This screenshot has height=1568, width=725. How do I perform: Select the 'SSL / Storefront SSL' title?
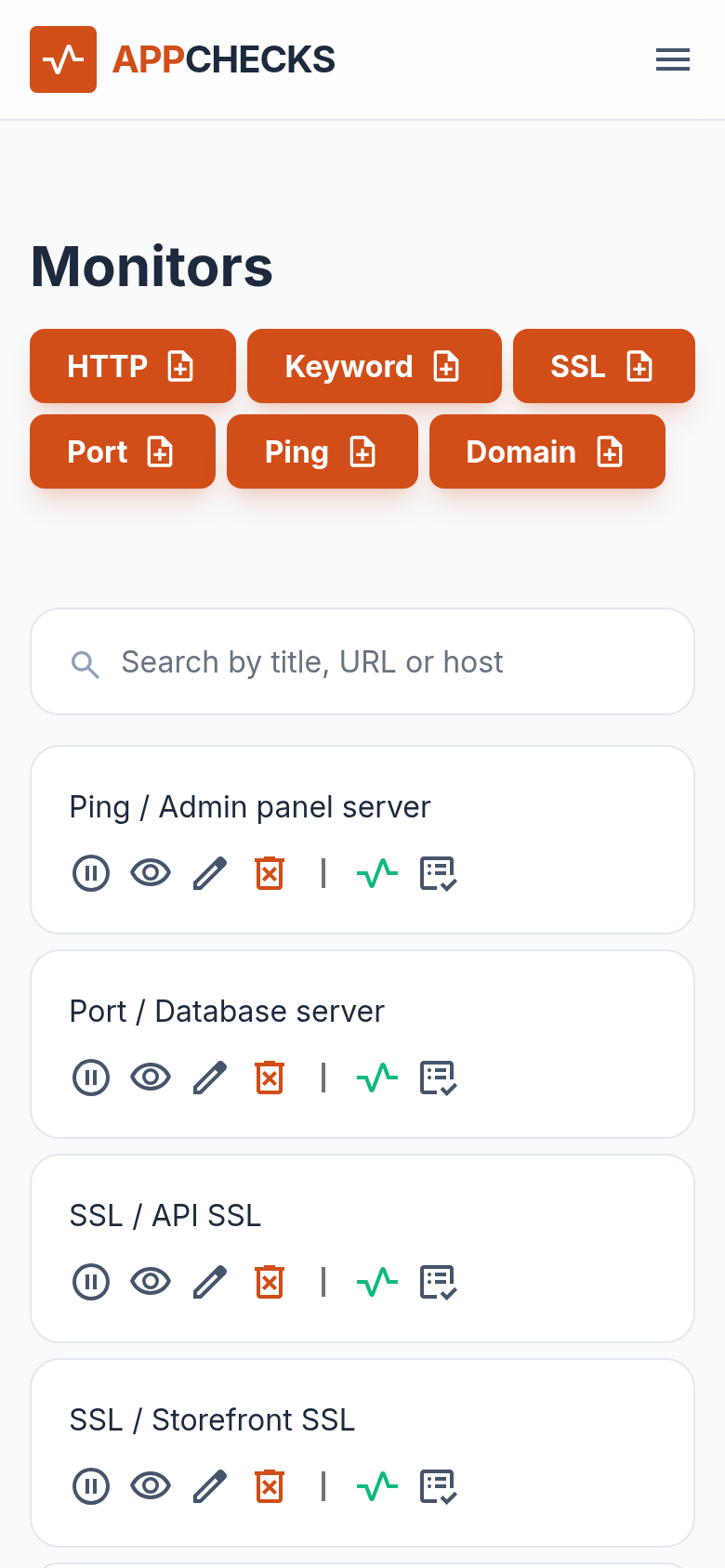[212, 1420]
